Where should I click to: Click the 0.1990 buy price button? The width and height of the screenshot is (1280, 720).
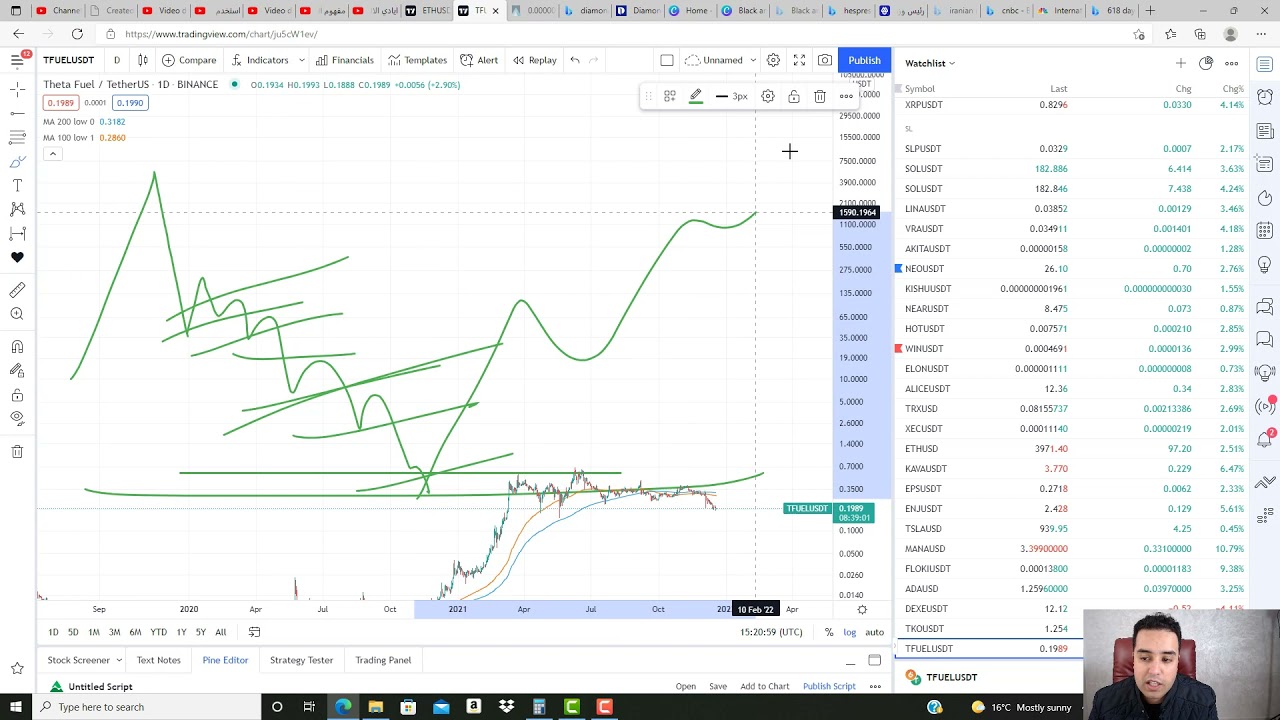click(129, 103)
